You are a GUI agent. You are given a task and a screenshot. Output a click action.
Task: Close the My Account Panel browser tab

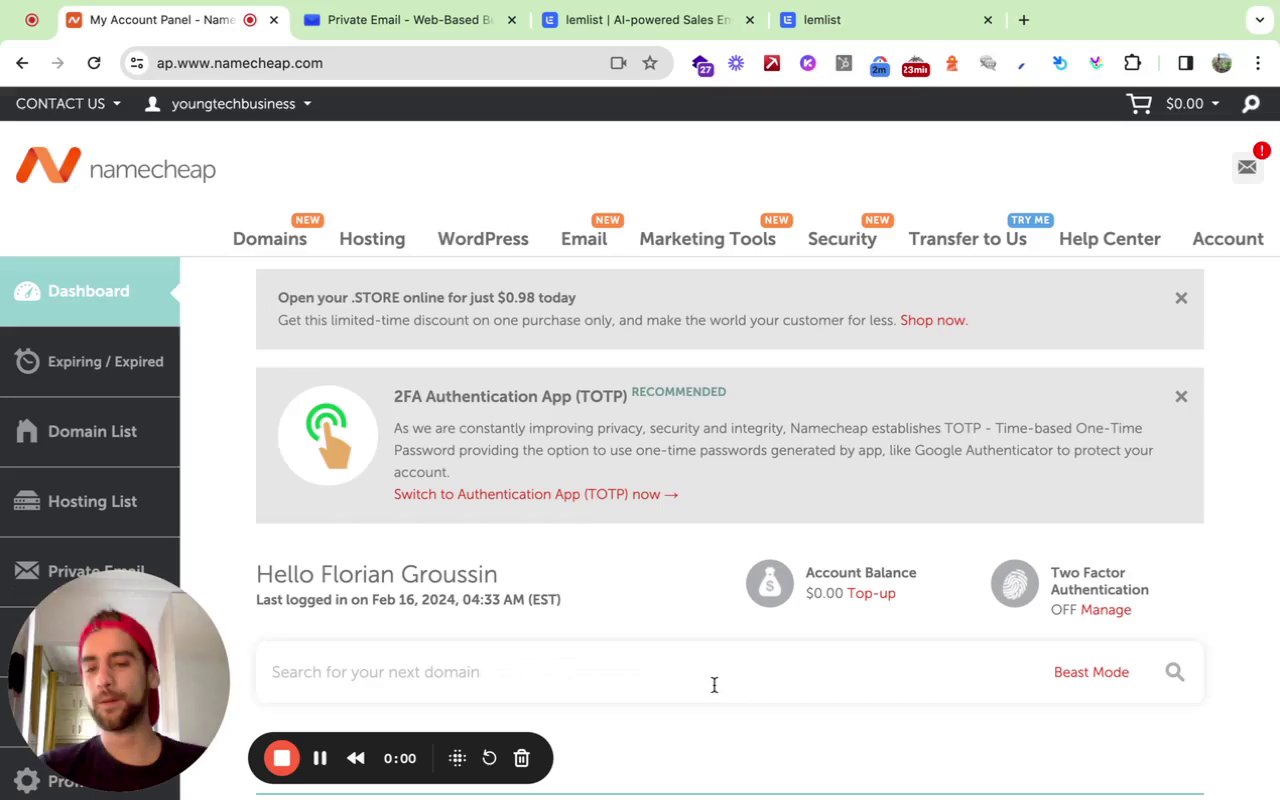[274, 20]
